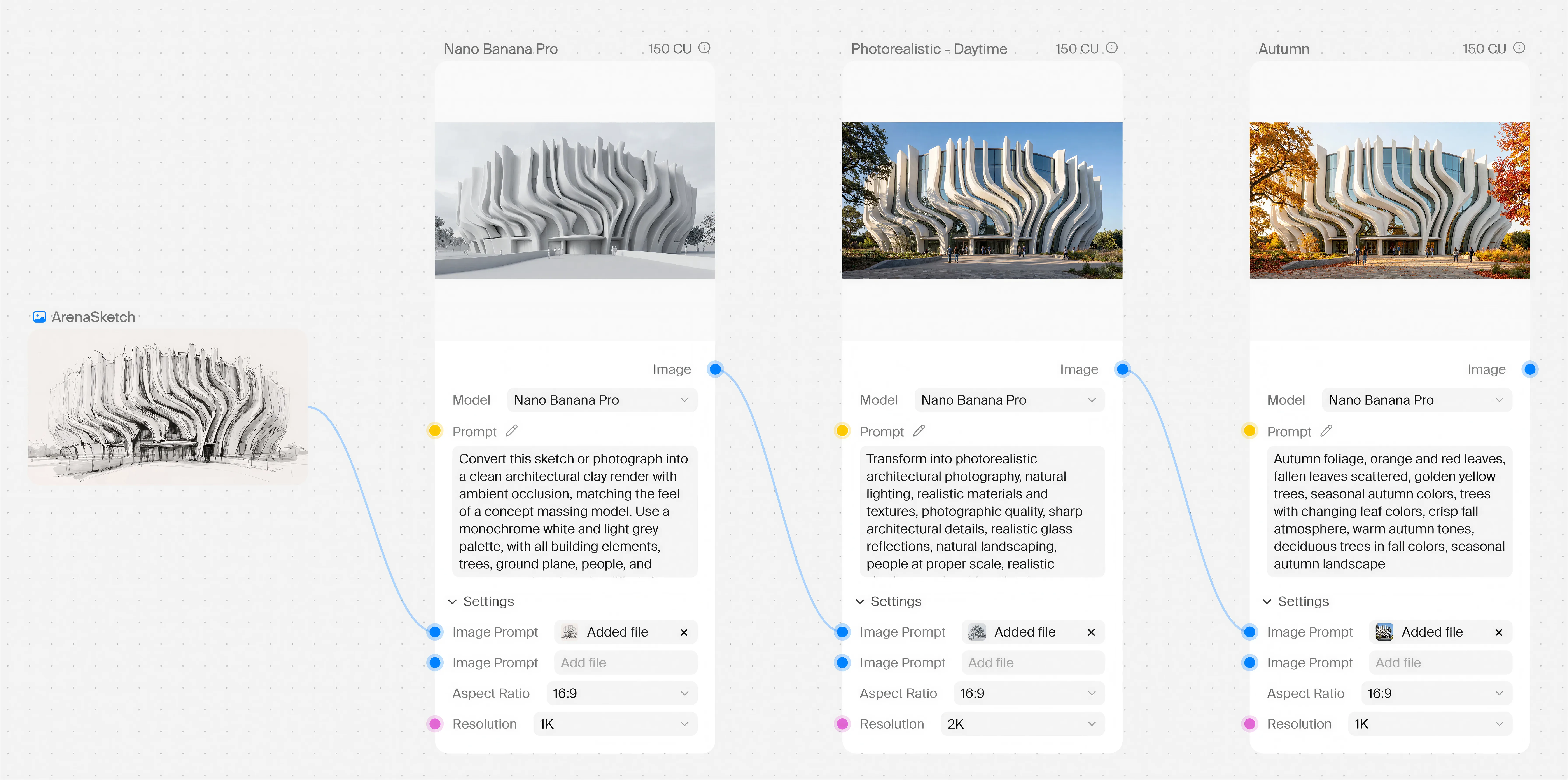Viewport: 1568px width, 780px height.
Task: Click the ArenaSketch image icon
Action: (40, 317)
